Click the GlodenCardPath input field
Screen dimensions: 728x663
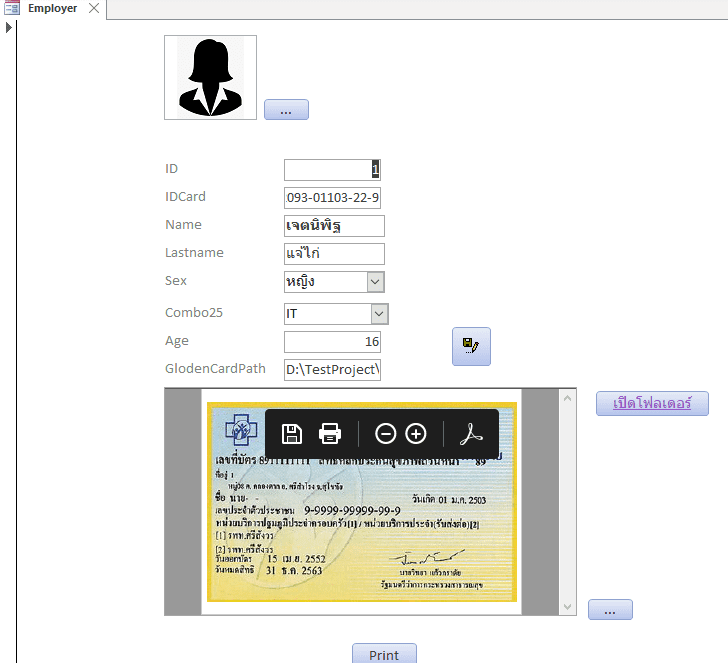(x=332, y=370)
